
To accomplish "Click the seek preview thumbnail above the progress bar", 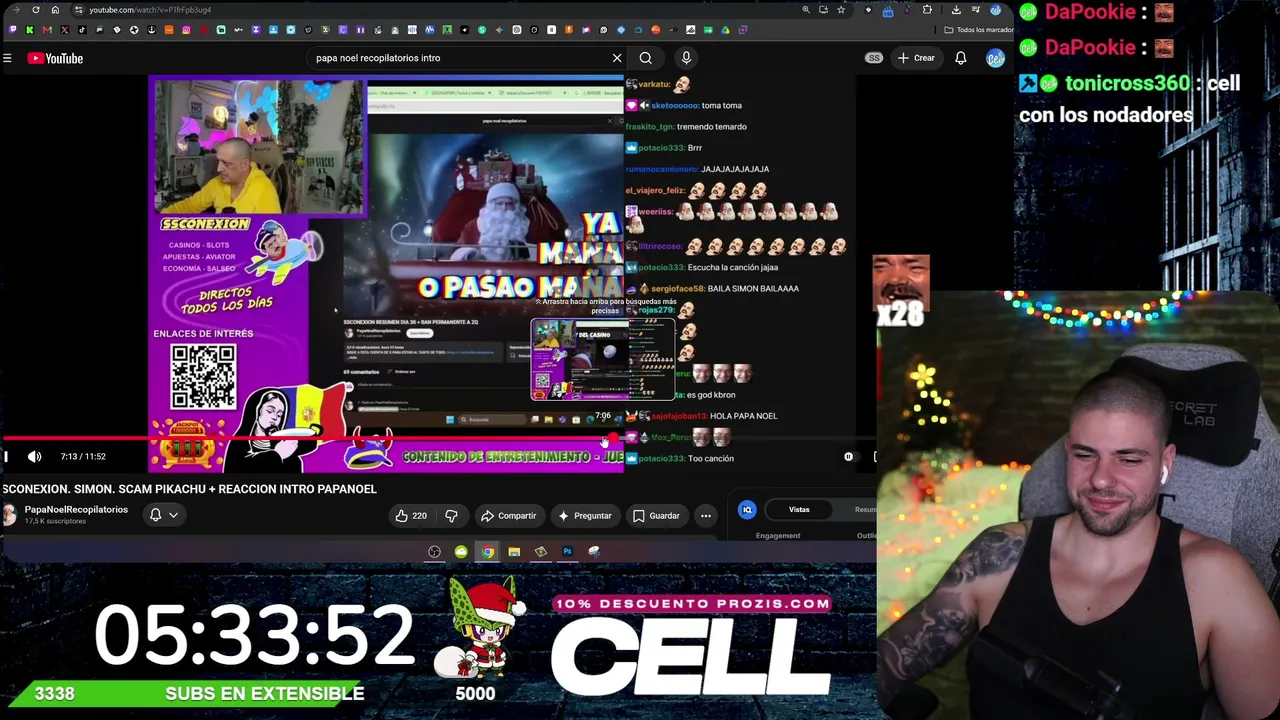I will [602, 360].
